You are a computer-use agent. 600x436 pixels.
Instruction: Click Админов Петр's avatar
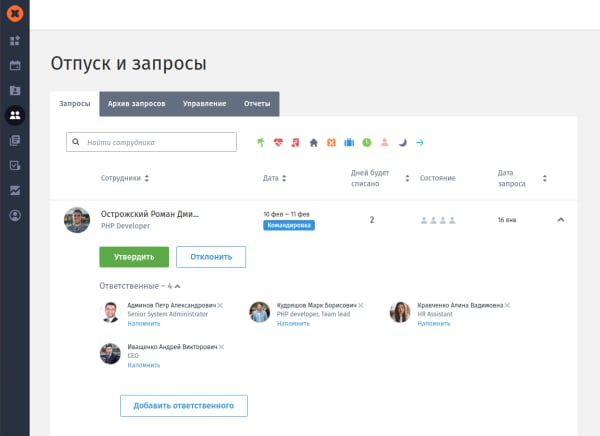[x=110, y=312]
